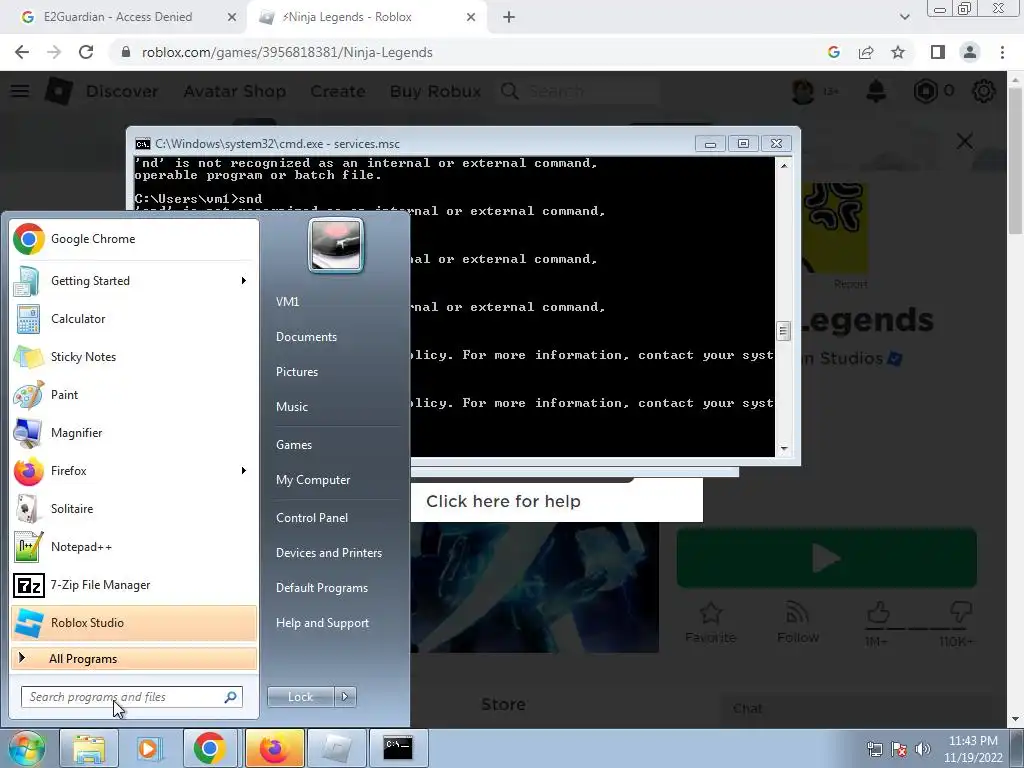Image resolution: width=1024 pixels, height=768 pixels.
Task: Click the search magnifier icon in Start menu
Action: tap(231, 697)
